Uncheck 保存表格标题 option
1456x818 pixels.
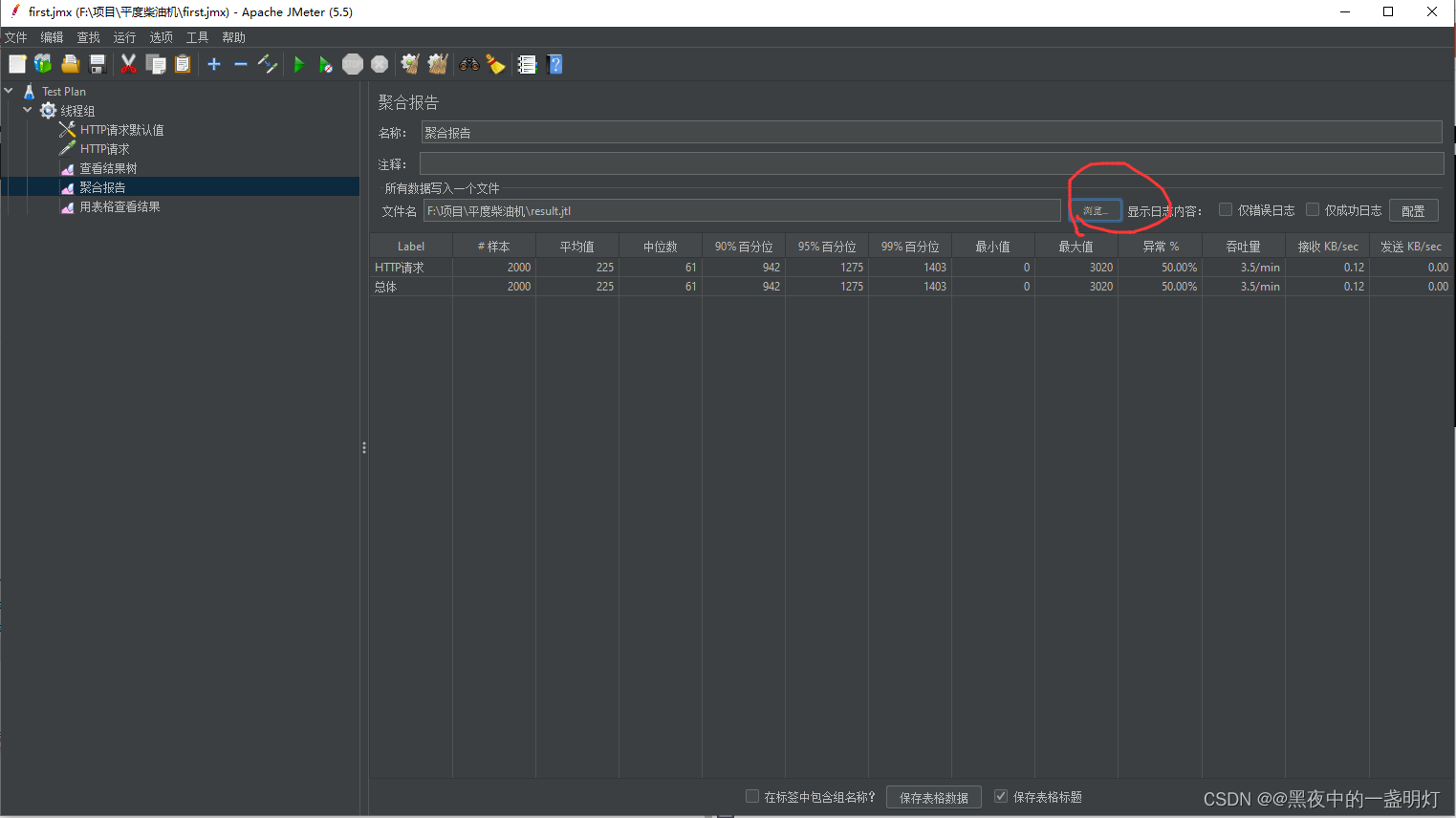click(x=1001, y=796)
